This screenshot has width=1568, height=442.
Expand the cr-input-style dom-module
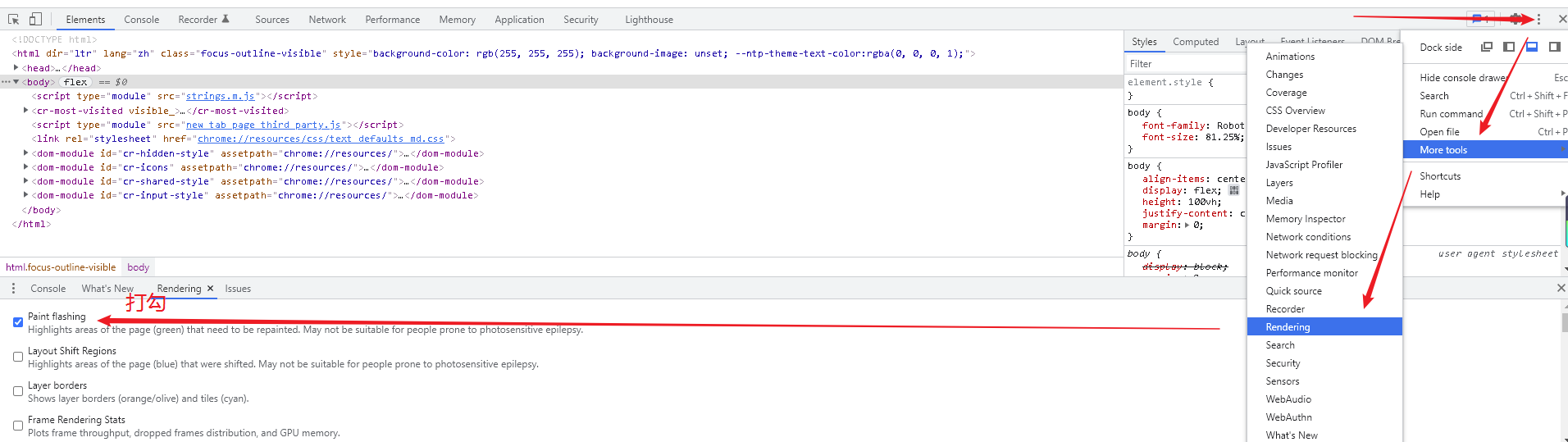[x=25, y=195]
